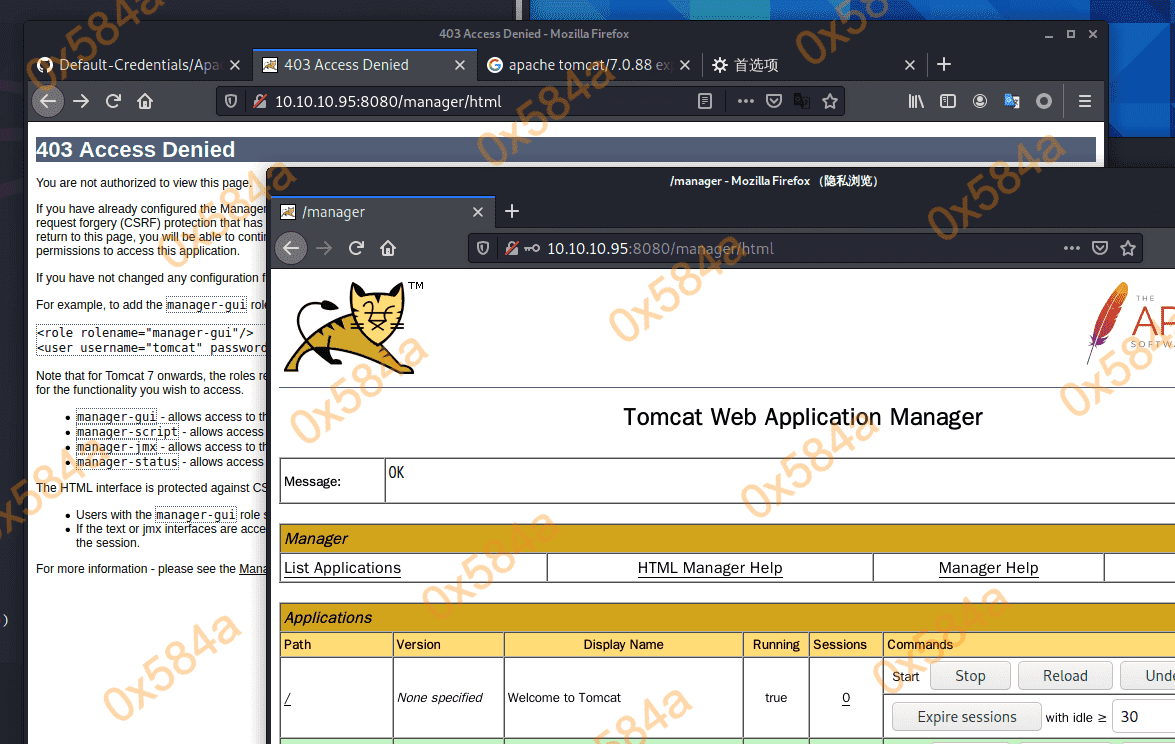Click the saved-login key icon in address bar
Screen dimensions: 1175x744
(530, 248)
